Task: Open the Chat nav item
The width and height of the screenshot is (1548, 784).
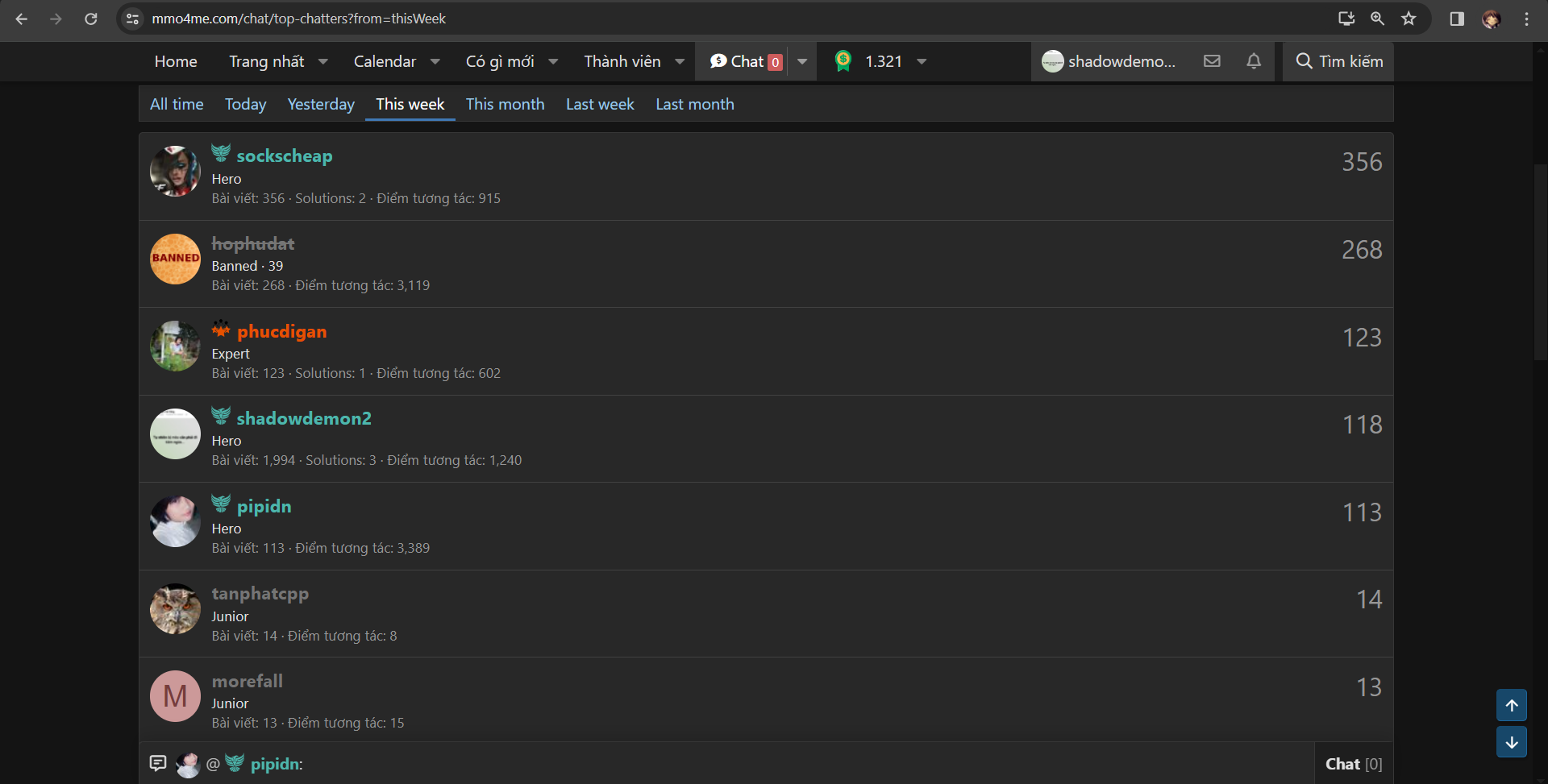Action: [747, 61]
